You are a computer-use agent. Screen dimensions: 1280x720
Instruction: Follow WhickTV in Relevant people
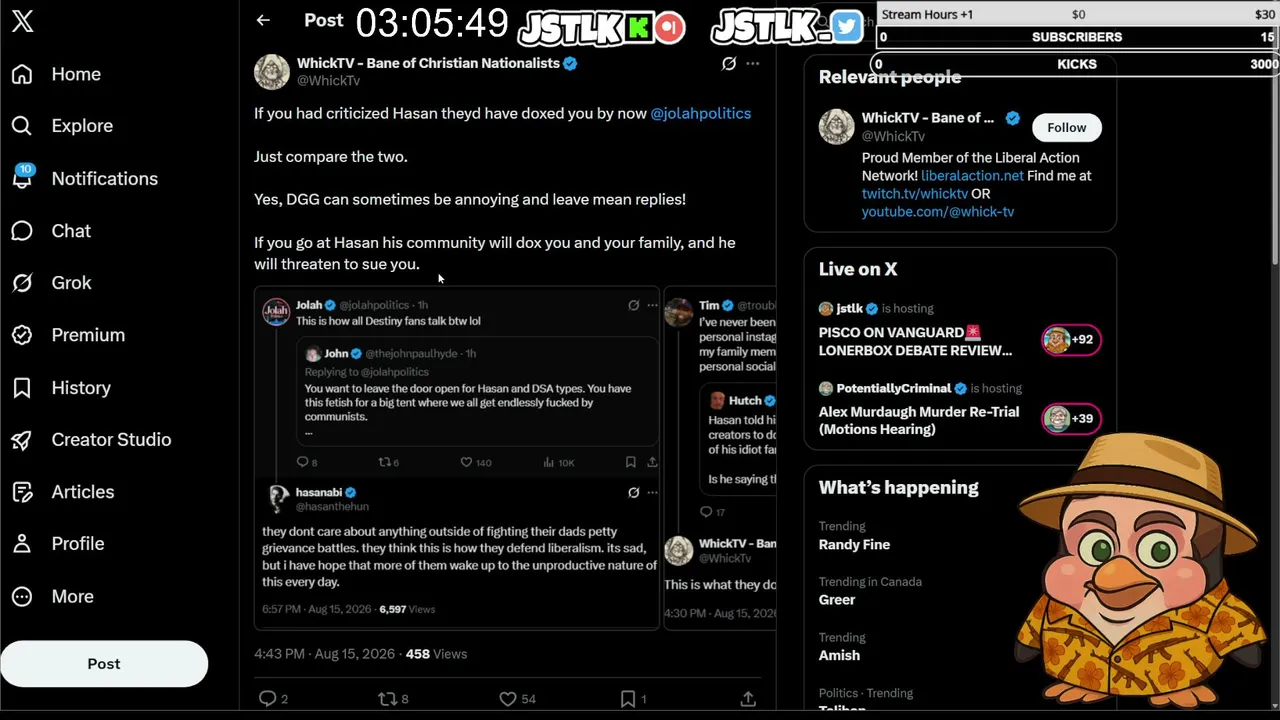point(1067,127)
